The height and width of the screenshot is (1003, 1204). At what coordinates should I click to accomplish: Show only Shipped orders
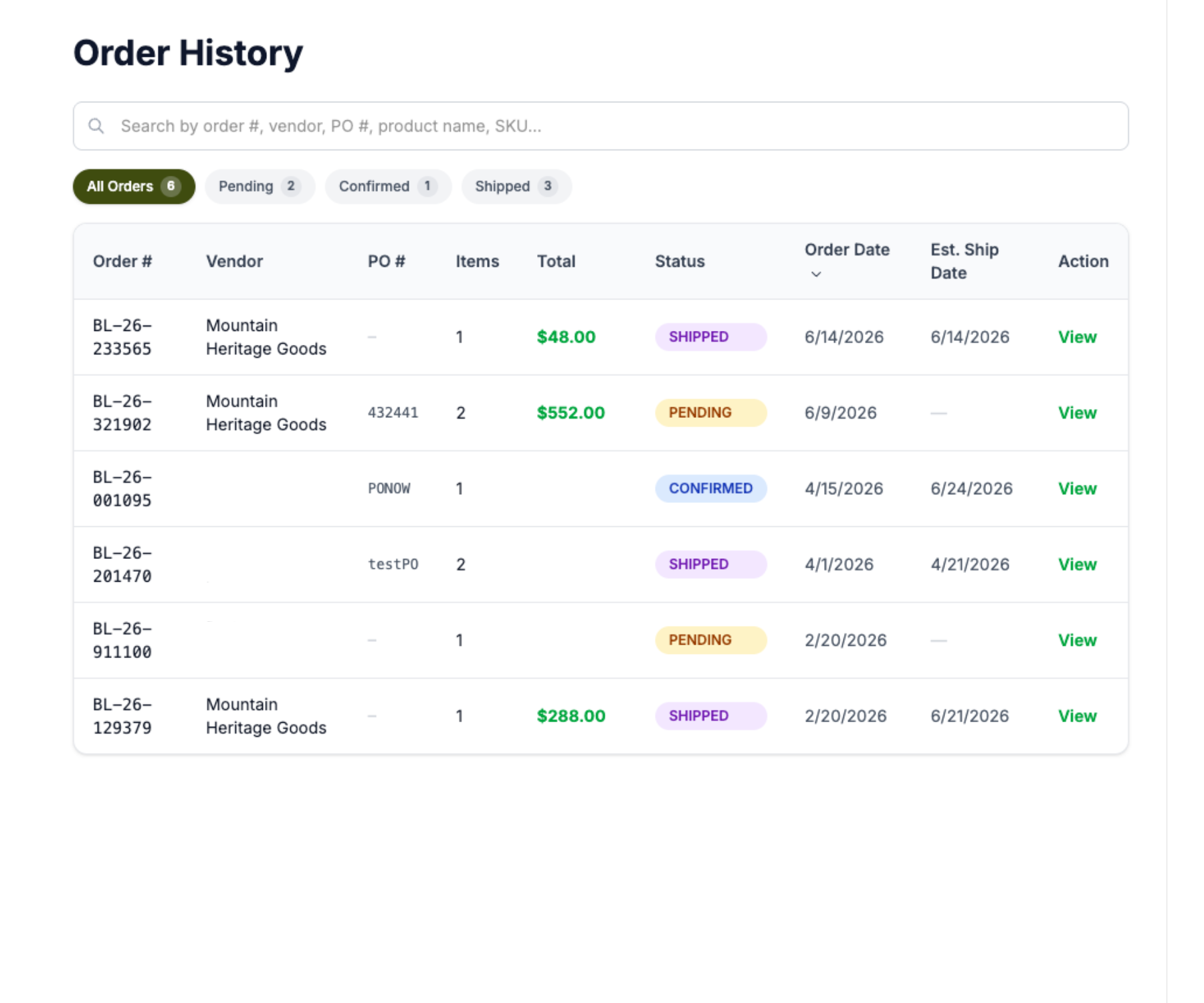pyautogui.click(x=516, y=186)
